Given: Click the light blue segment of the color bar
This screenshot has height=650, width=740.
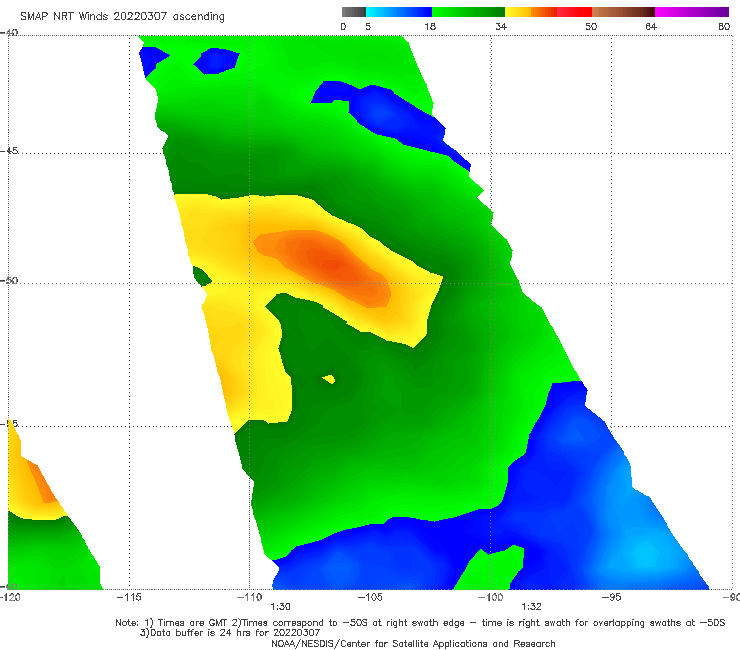Looking at the screenshot, I should coord(378,12).
